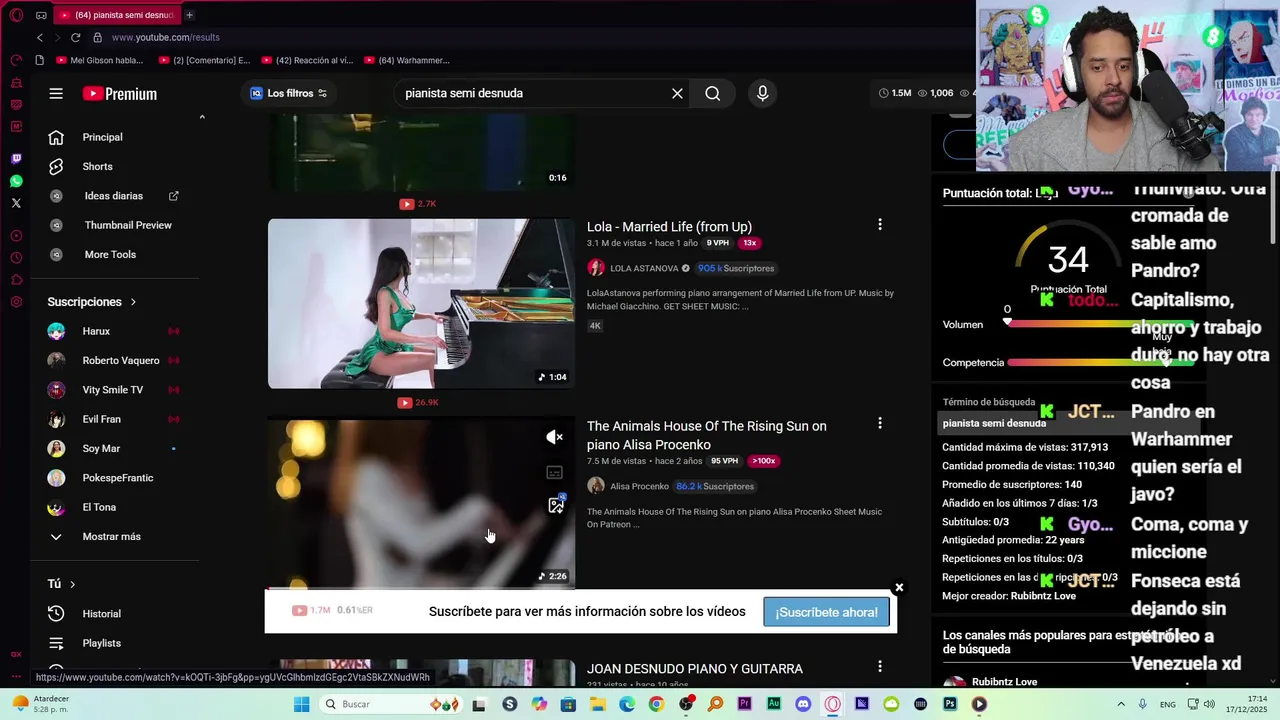Open browser settings gear in sidebar

(x=16, y=302)
